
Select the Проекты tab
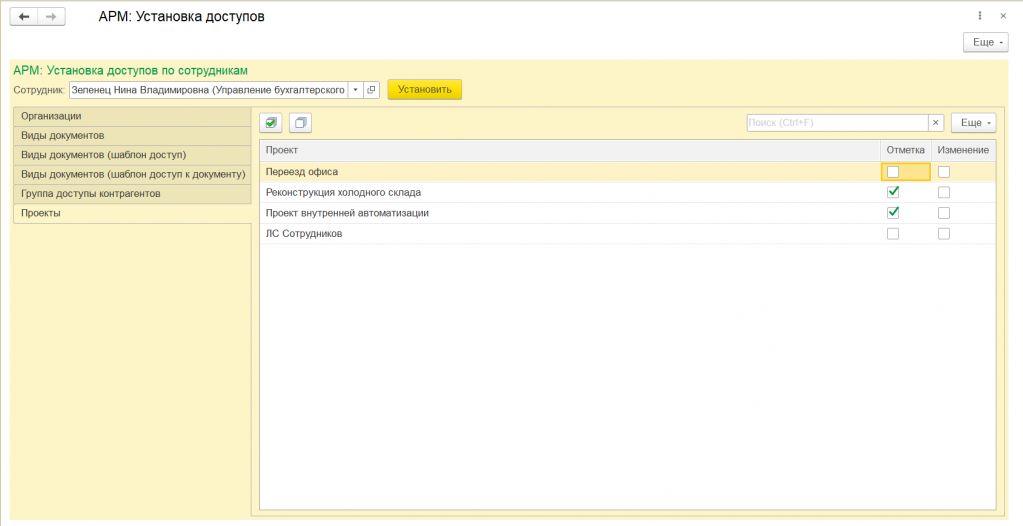tap(132, 213)
